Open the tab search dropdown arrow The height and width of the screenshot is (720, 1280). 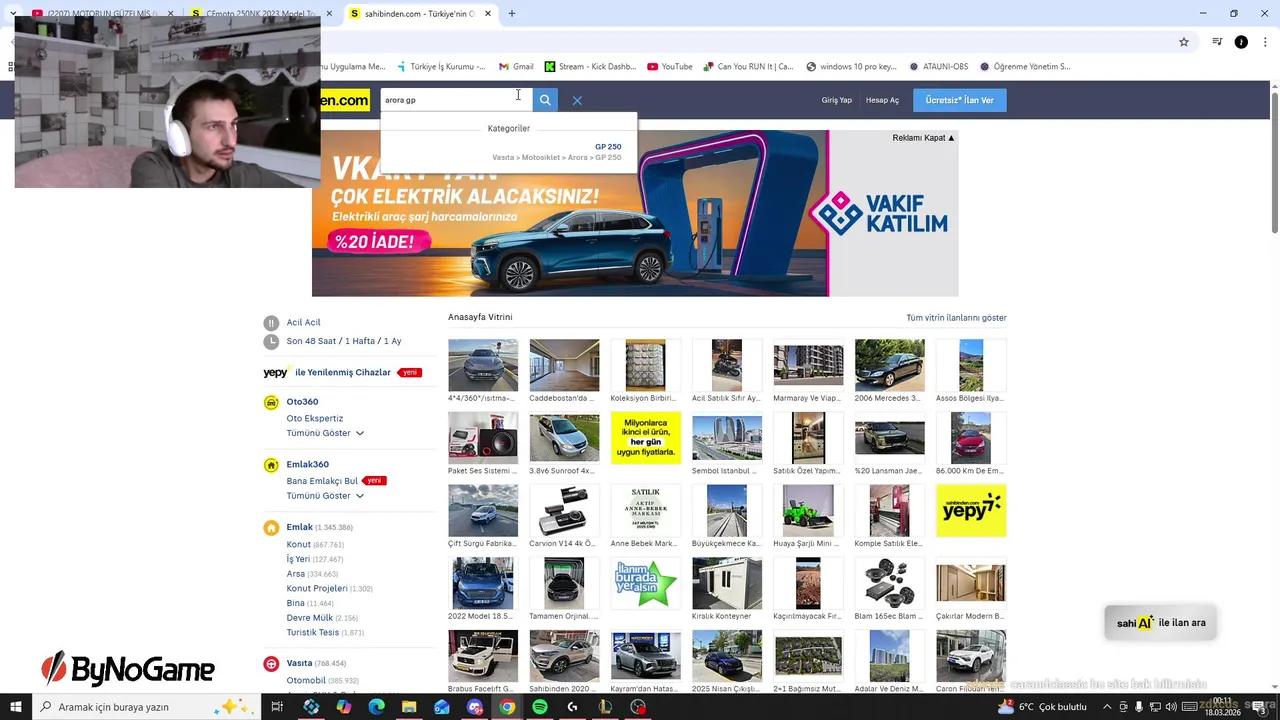coord(13,14)
